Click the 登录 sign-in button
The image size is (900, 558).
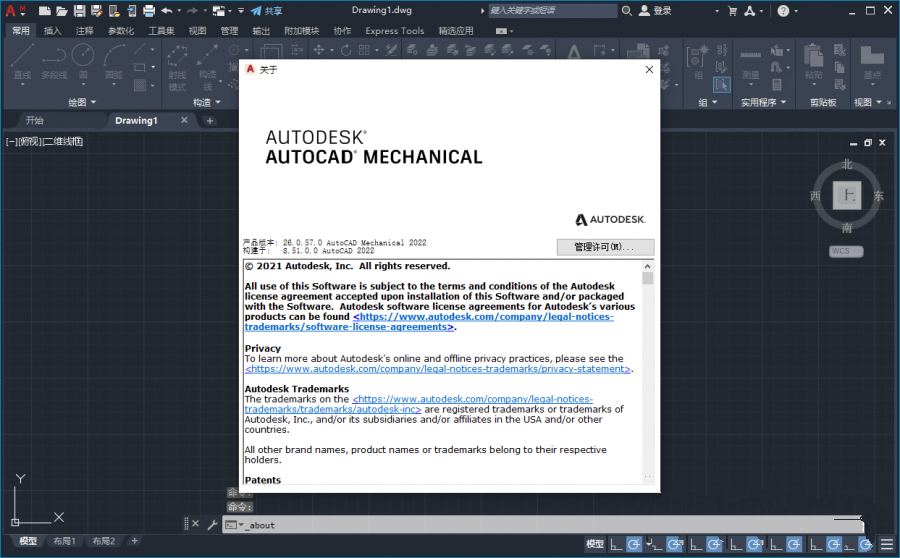pos(655,10)
